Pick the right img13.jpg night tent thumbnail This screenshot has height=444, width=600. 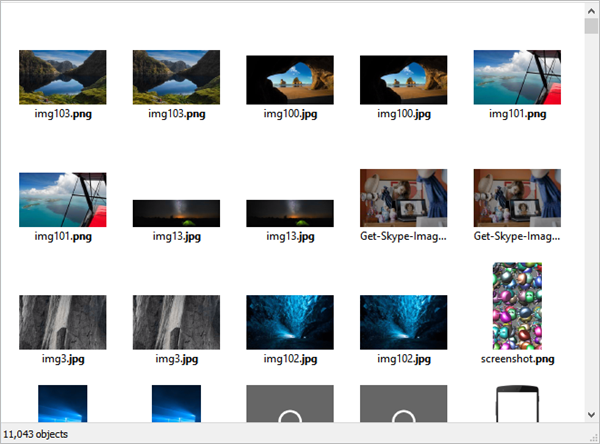290,213
